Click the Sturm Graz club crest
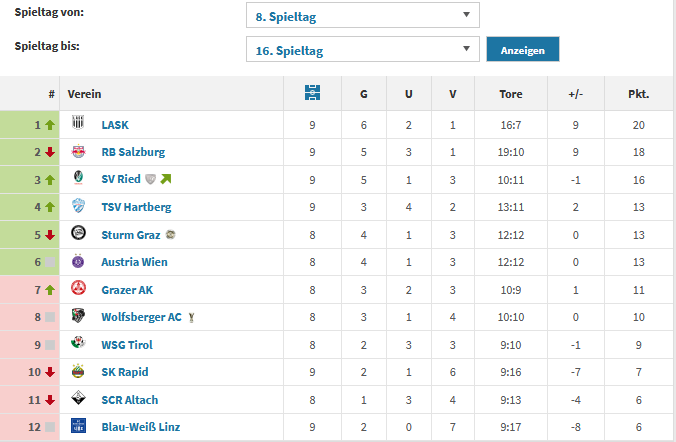 pos(78,235)
